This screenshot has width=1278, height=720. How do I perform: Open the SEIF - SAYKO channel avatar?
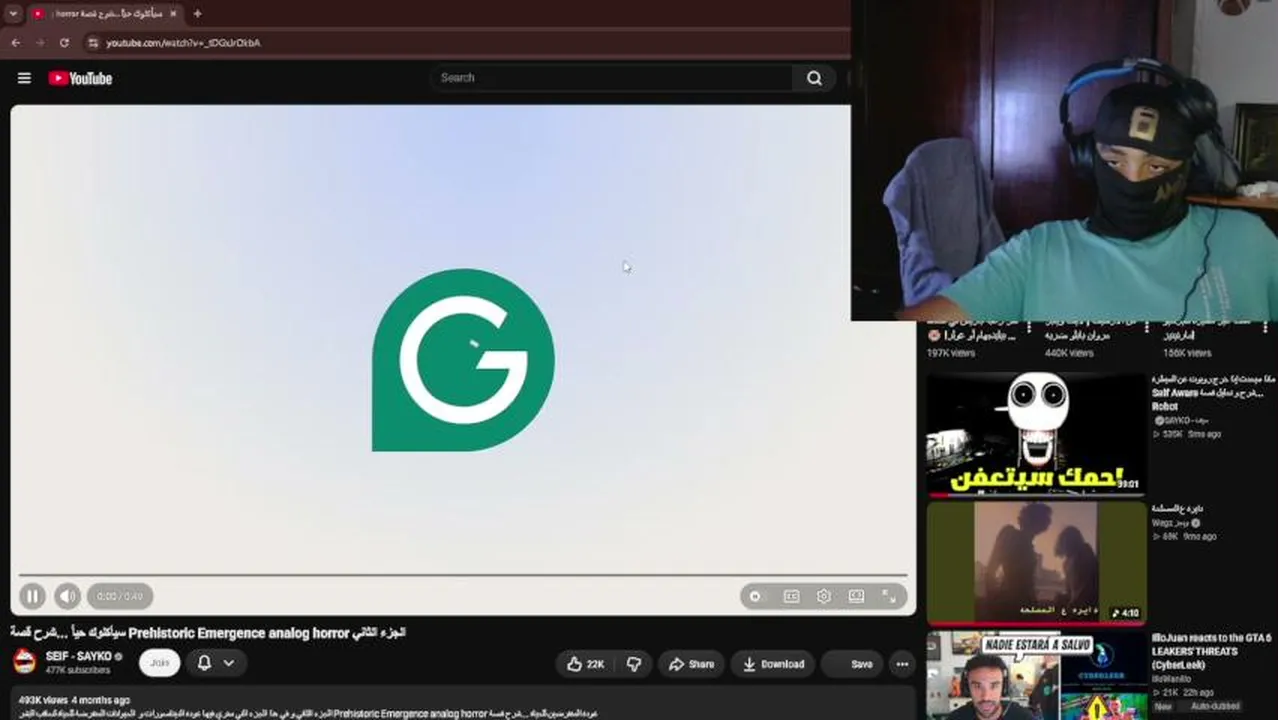tap(25, 662)
